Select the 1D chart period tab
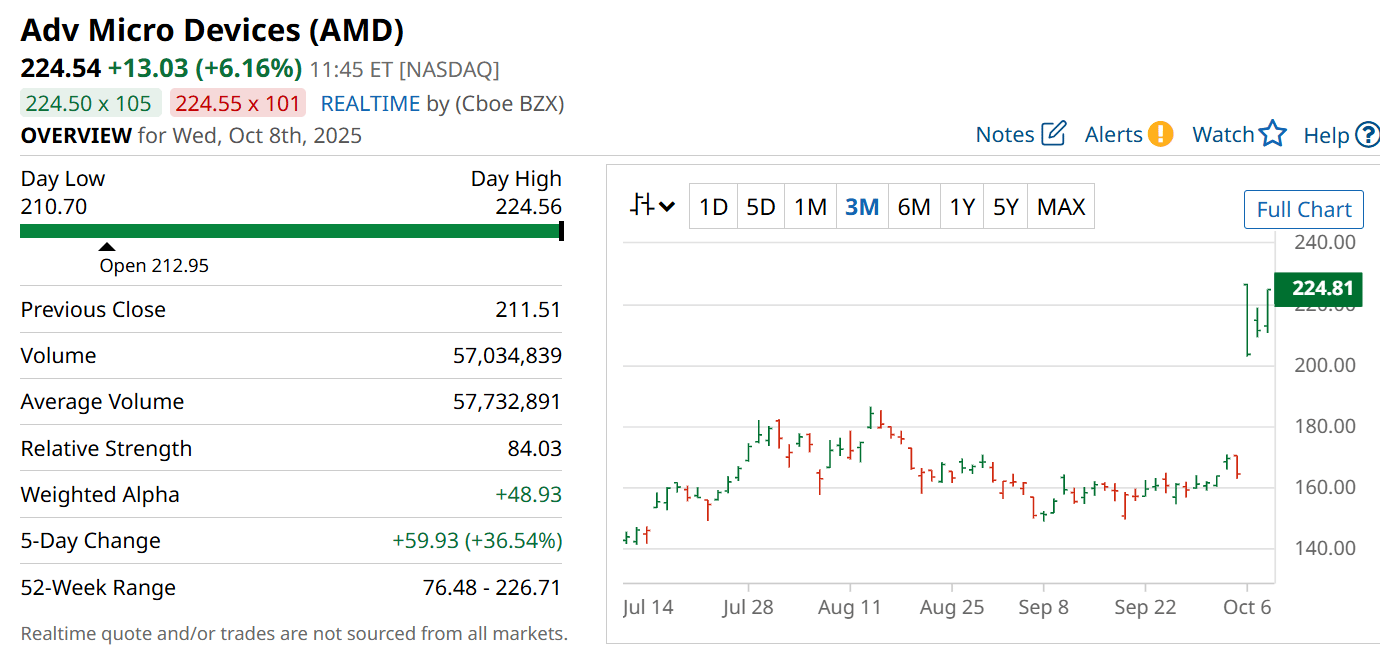 (713, 207)
